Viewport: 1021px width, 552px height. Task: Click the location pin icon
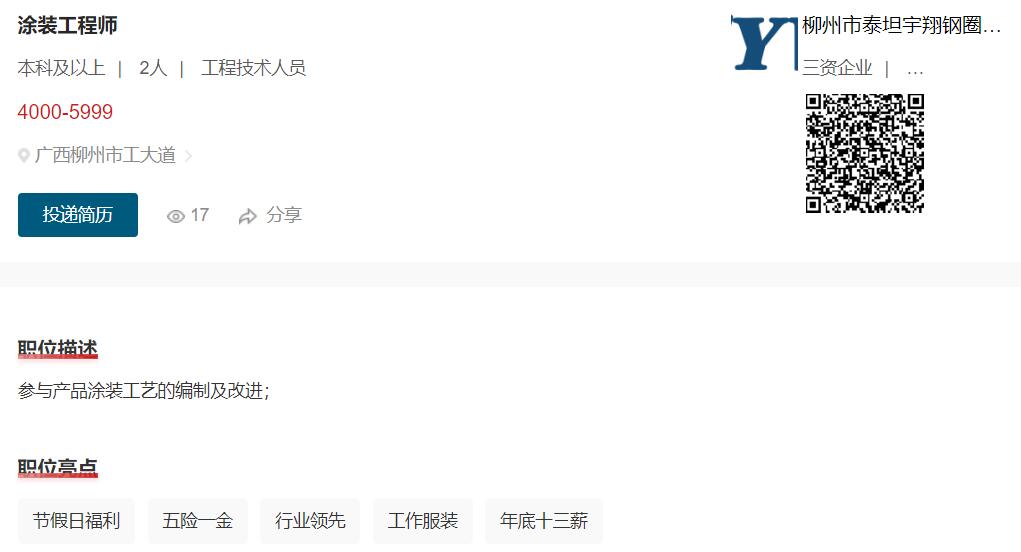(x=24, y=156)
